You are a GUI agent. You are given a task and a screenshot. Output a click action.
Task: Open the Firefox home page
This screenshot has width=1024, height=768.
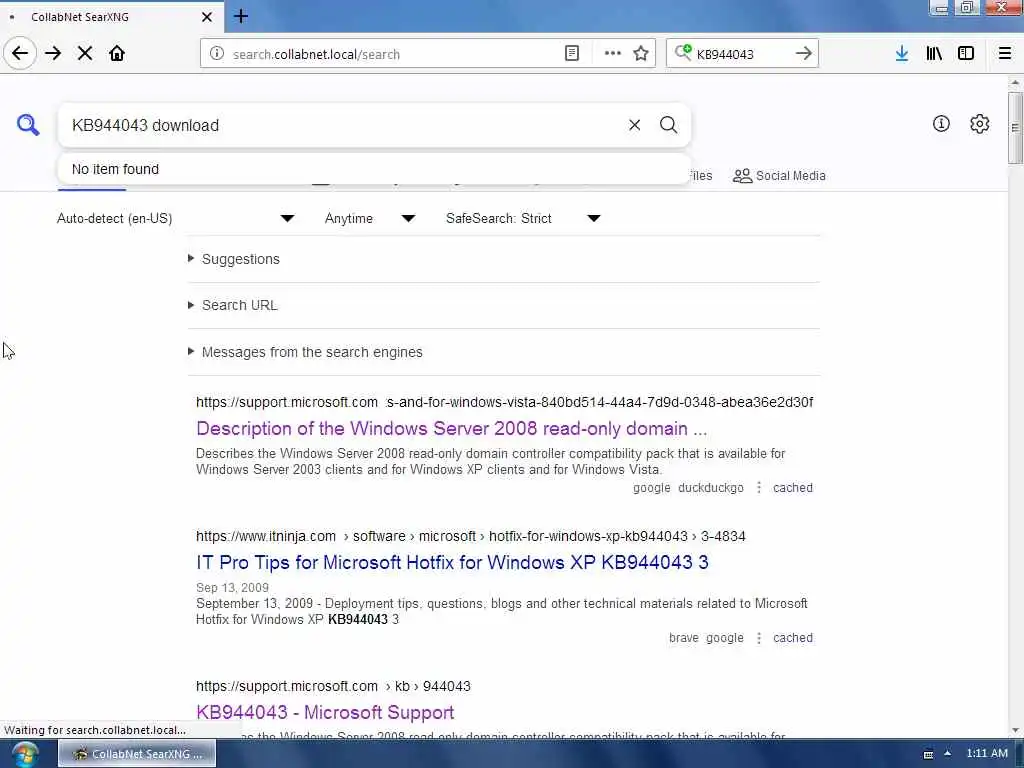pyautogui.click(x=117, y=53)
